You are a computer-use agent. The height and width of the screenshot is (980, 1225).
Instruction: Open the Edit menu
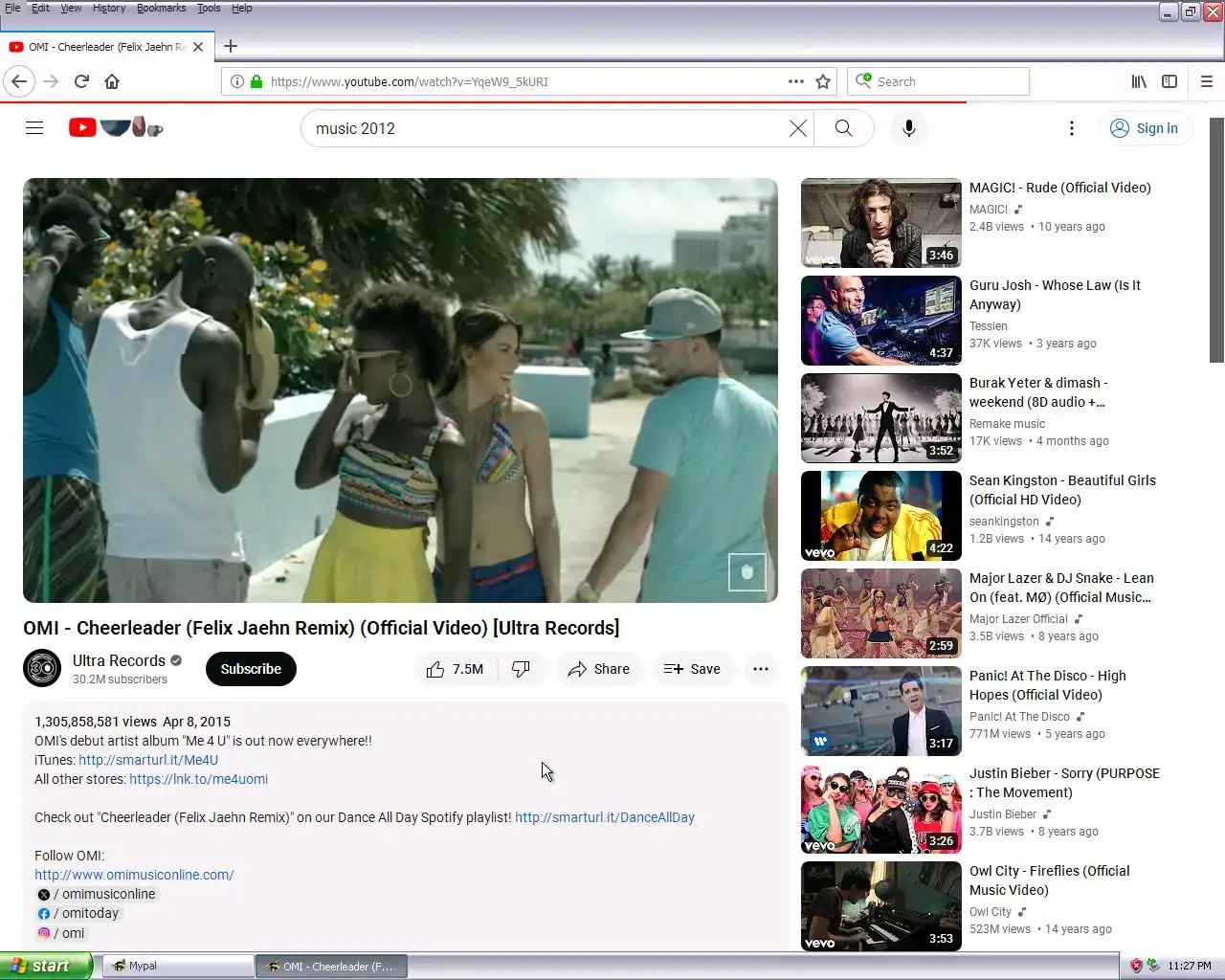coord(40,8)
